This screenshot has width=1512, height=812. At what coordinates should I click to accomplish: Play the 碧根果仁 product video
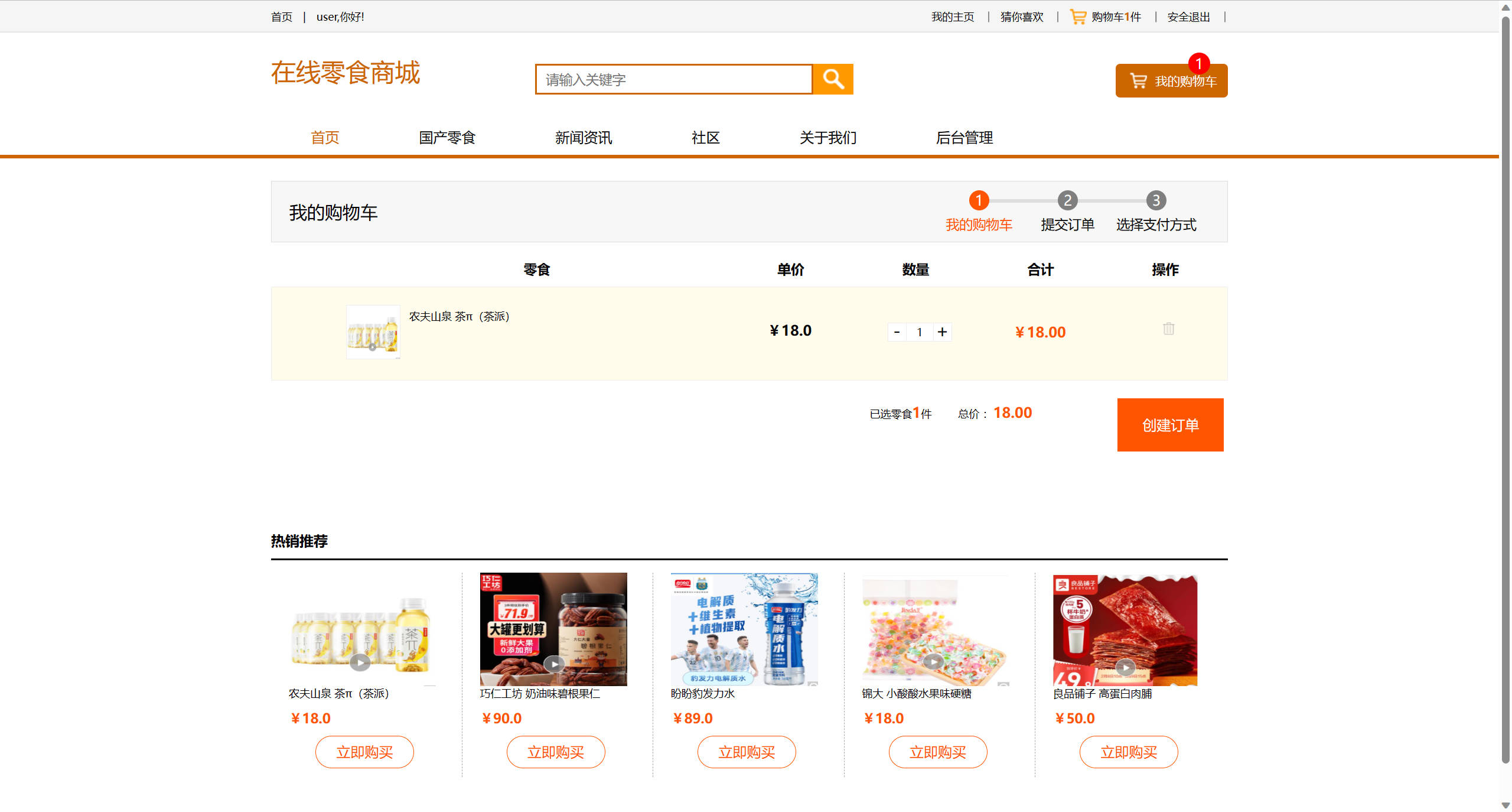(x=553, y=664)
